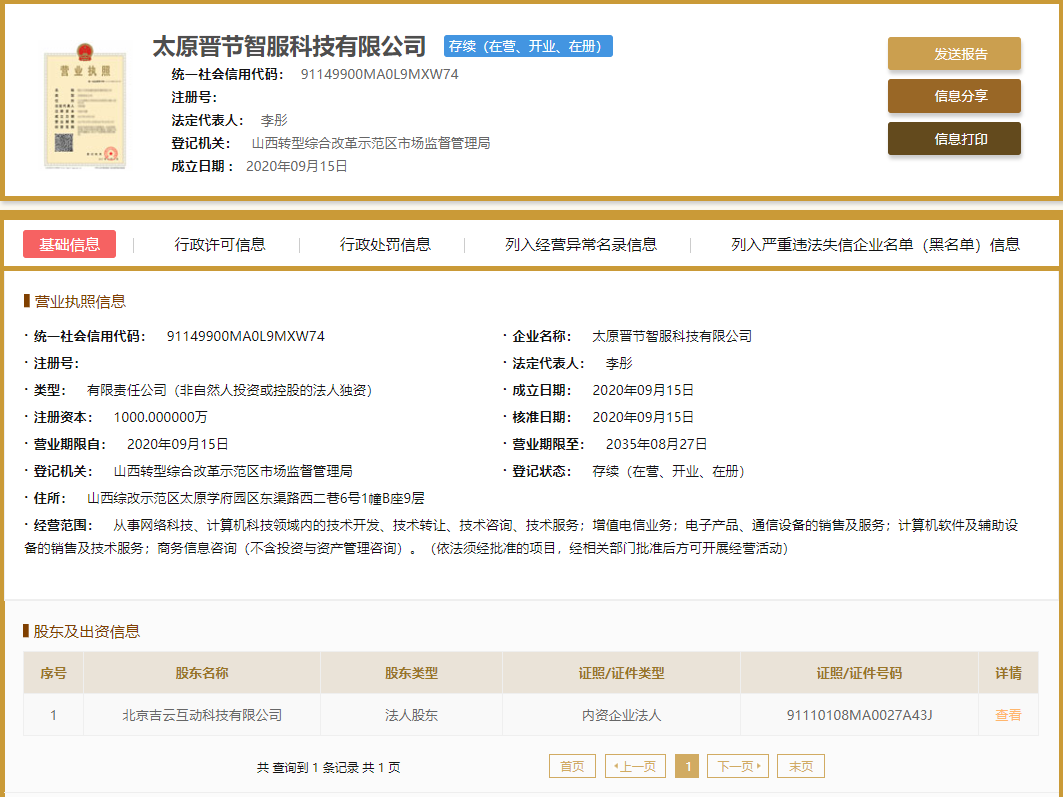Click the 股东名称 column header
The height and width of the screenshot is (797, 1063).
coord(202,673)
